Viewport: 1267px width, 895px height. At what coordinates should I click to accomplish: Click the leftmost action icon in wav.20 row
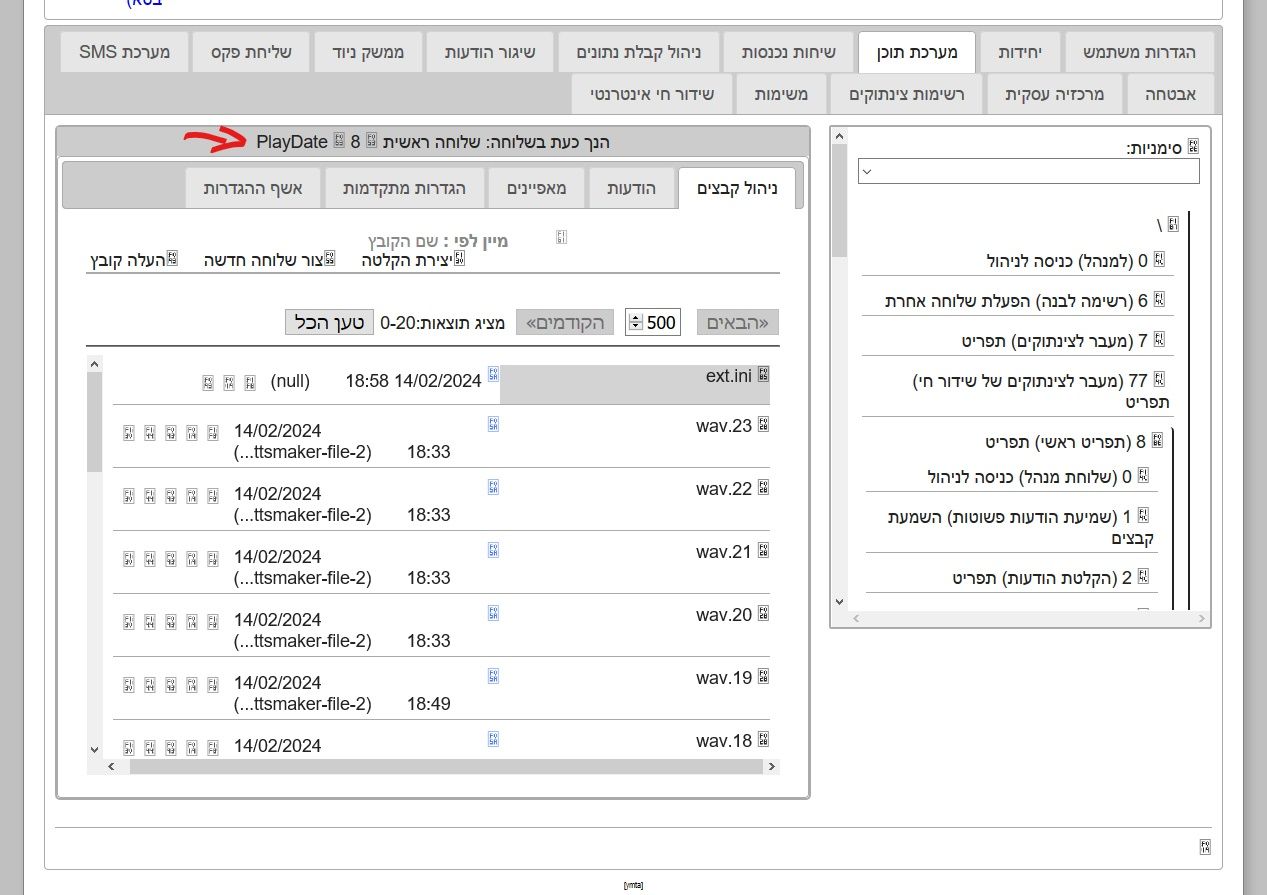pyautogui.click(x=128, y=621)
